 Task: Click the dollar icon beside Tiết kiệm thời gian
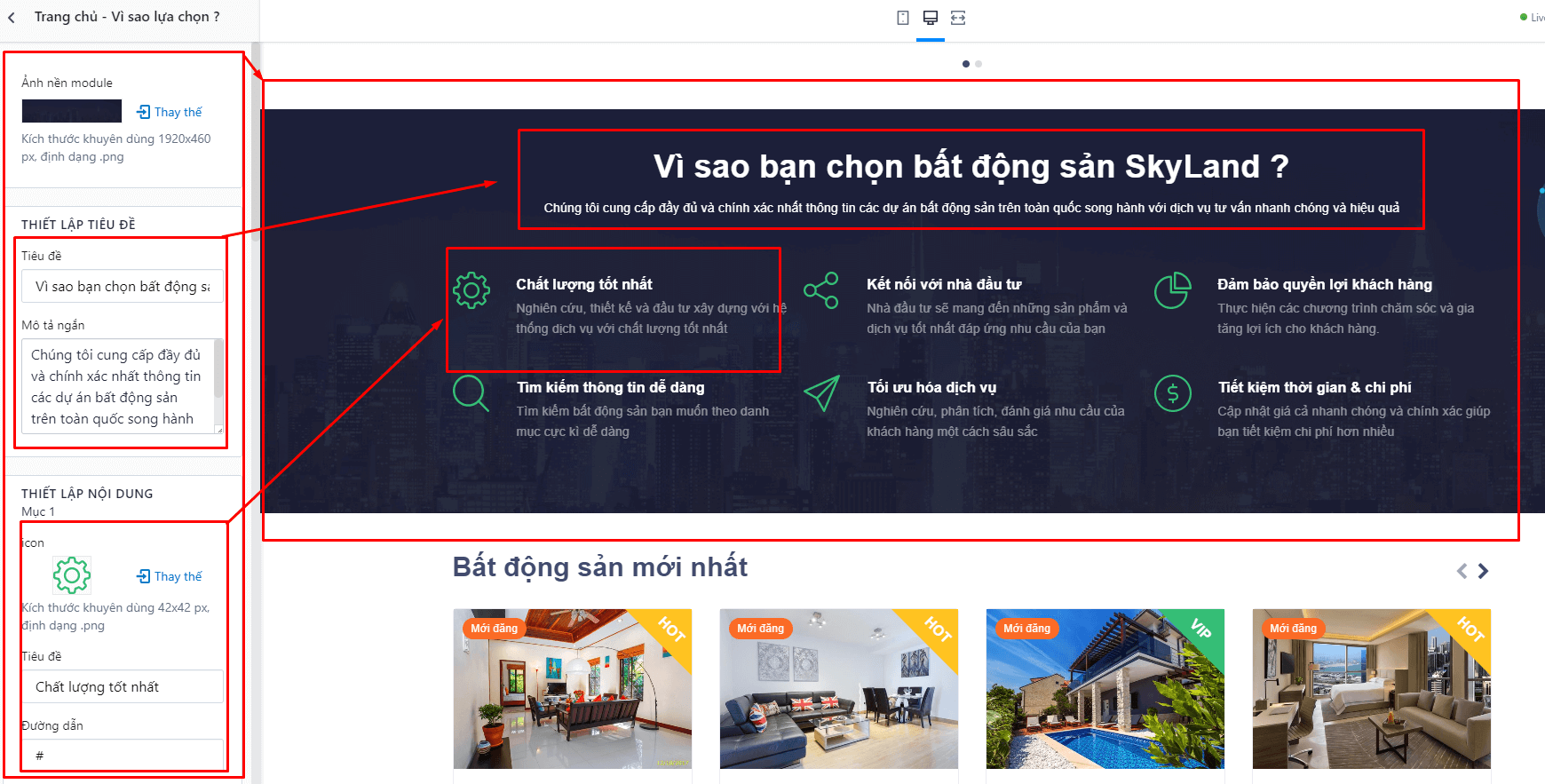[x=1172, y=393]
